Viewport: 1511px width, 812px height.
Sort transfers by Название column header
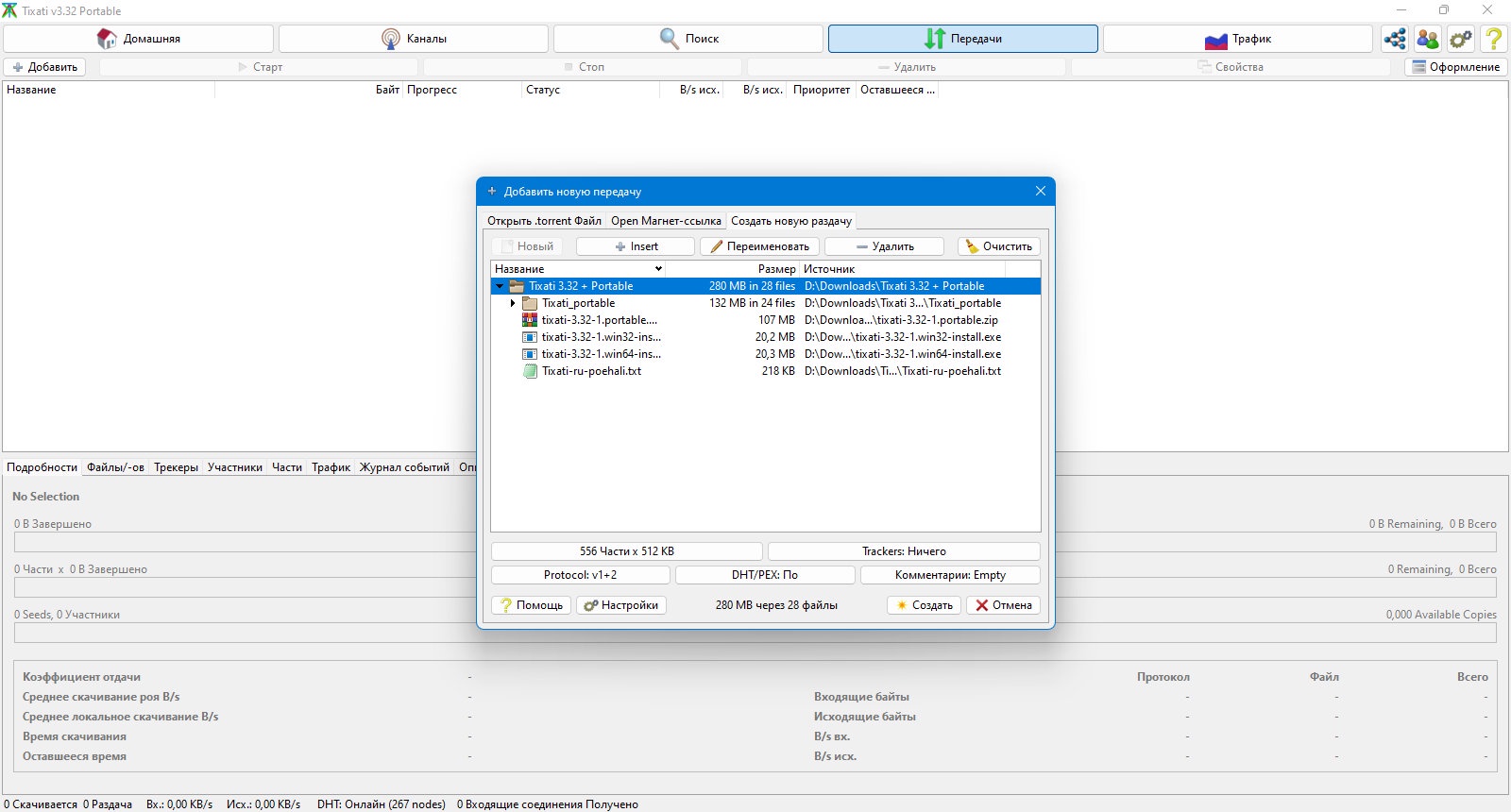(109, 90)
